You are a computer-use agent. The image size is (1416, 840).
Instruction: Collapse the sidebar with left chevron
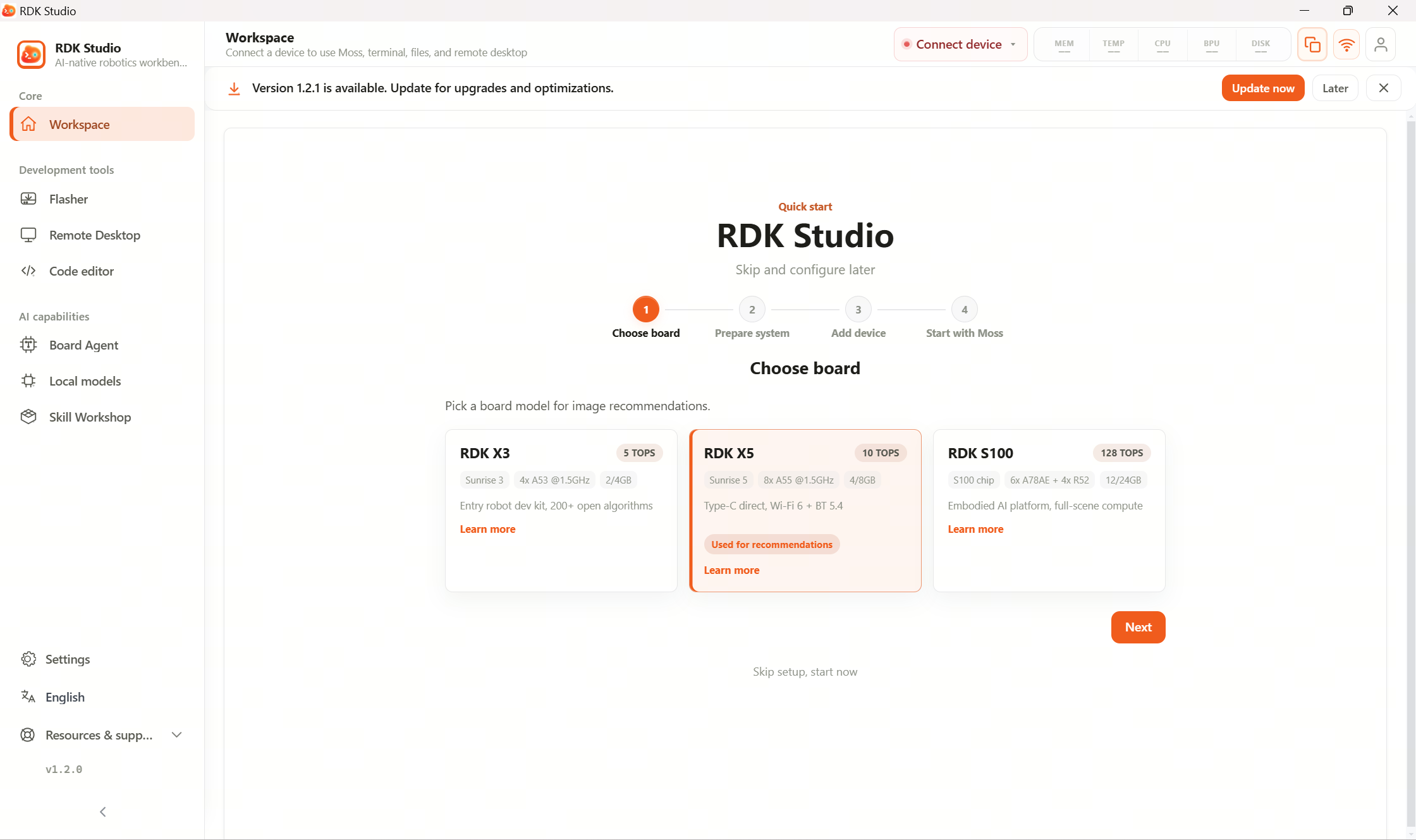pos(103,812)
